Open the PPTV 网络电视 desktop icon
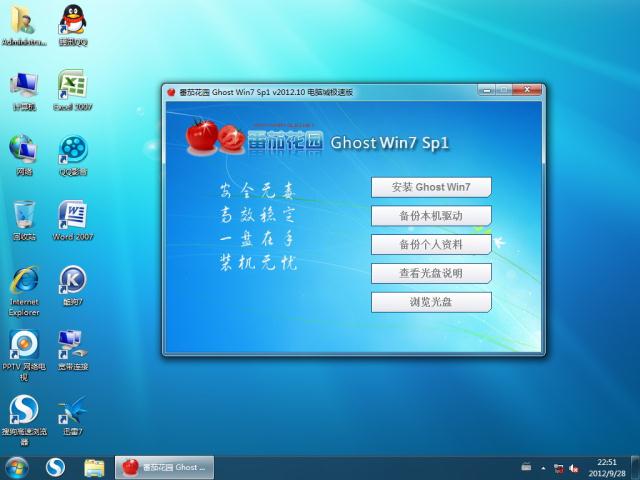Viewport: 640px width, 480px height. (x=24, y=355)
